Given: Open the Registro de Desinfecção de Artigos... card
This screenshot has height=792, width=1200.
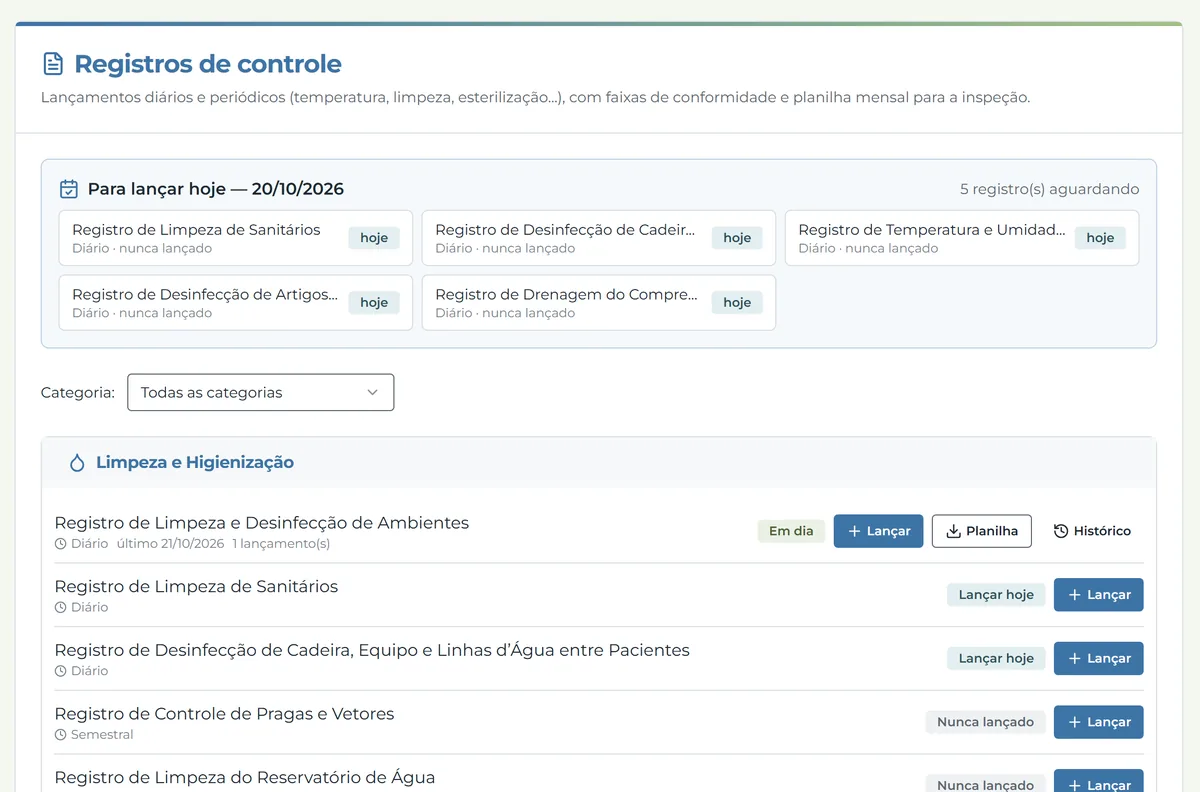Looking at the screenshot, I should (x=236, y=302).
